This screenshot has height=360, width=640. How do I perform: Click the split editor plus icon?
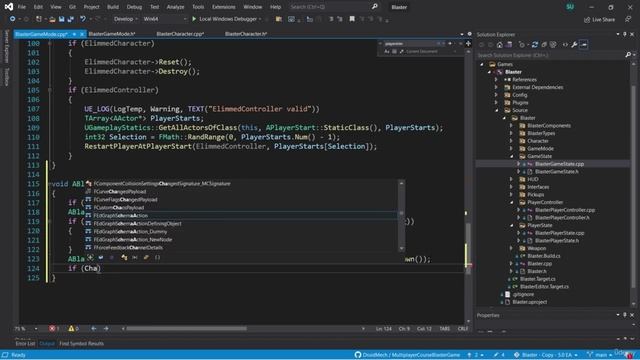click(x=468, y=43)
